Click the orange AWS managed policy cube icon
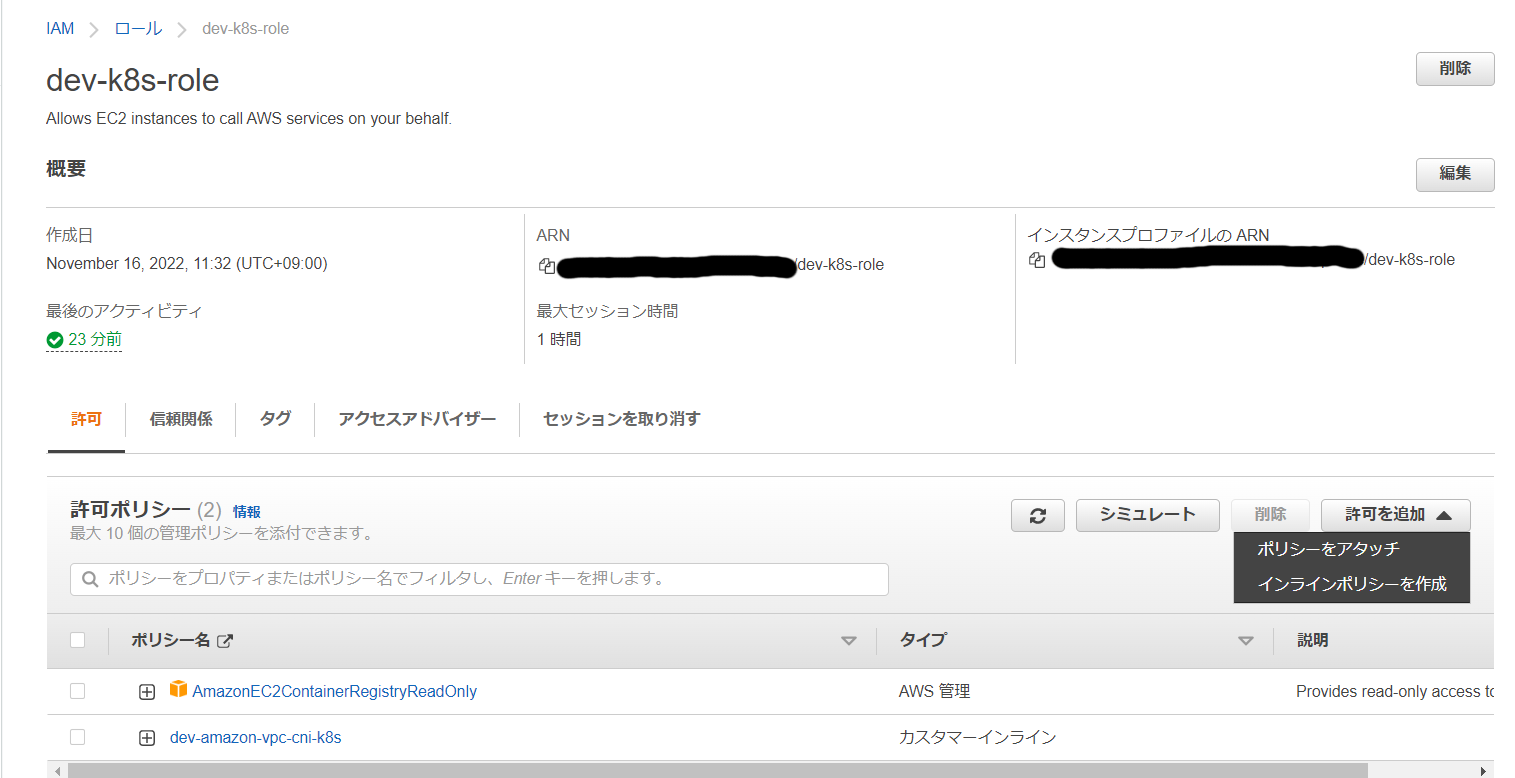 [x=179, y=690]
